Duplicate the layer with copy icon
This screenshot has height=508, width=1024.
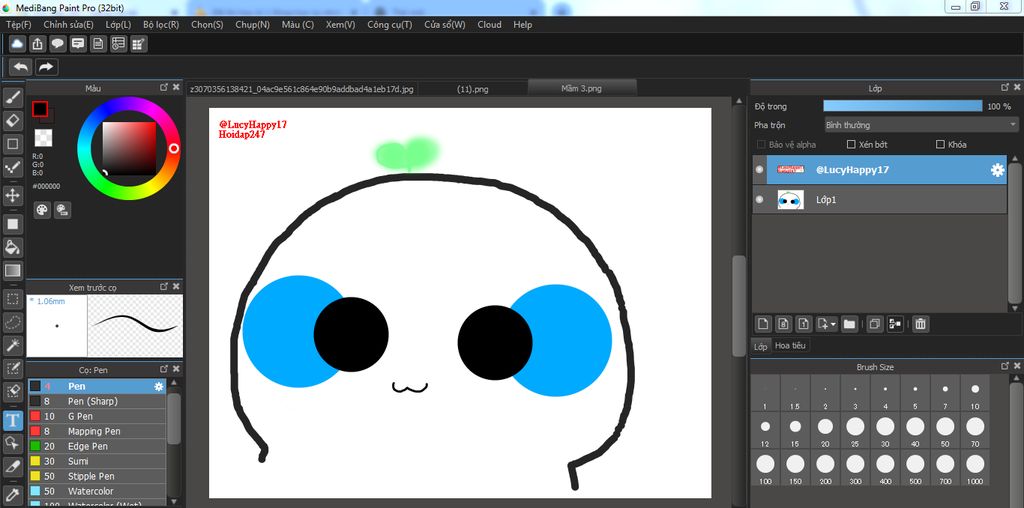point(874,323)
